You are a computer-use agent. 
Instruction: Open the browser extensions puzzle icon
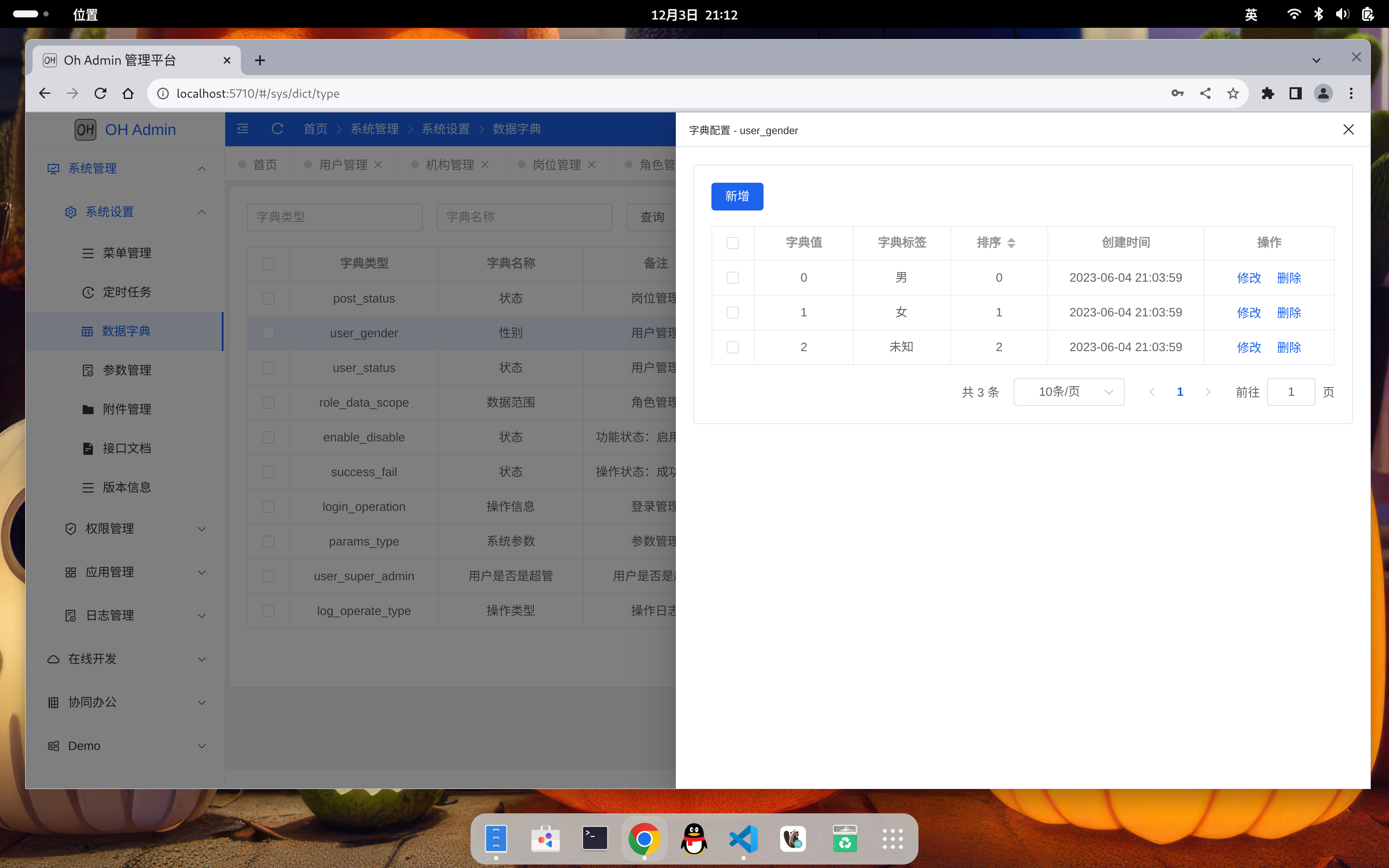(x=1268, y=93)
